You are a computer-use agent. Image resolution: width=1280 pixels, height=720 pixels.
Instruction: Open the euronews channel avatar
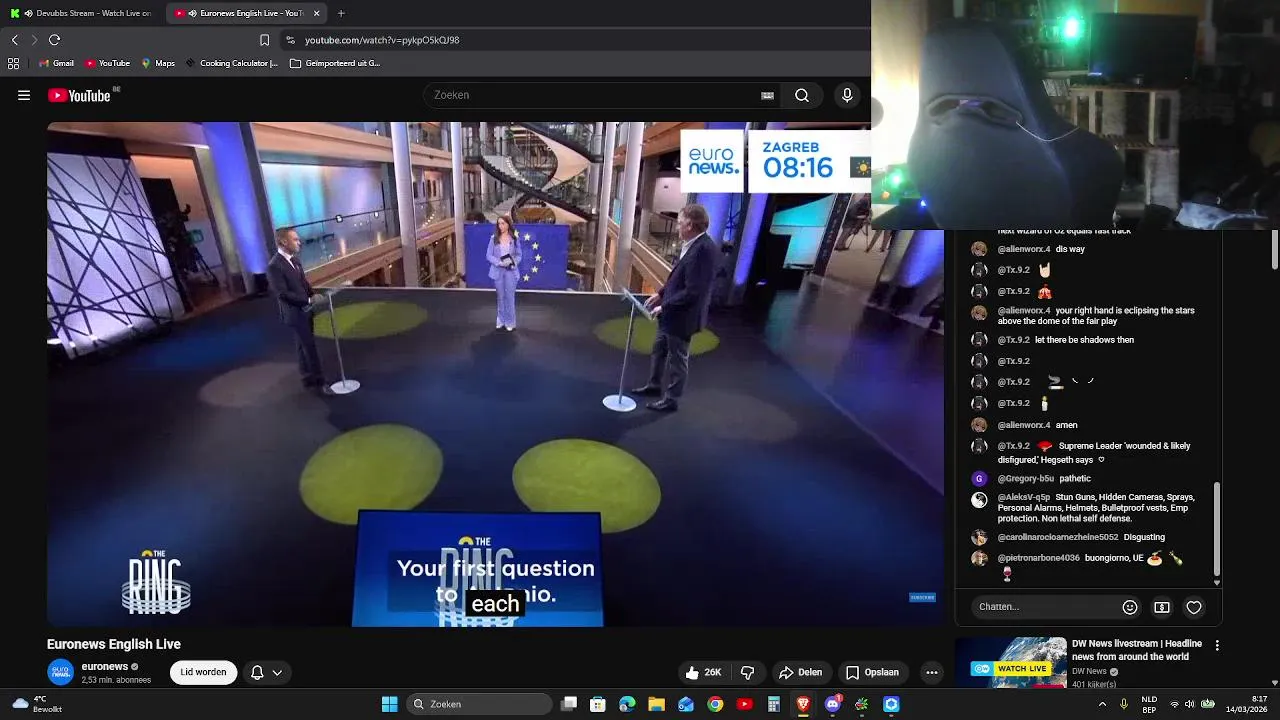coord(60,672)
